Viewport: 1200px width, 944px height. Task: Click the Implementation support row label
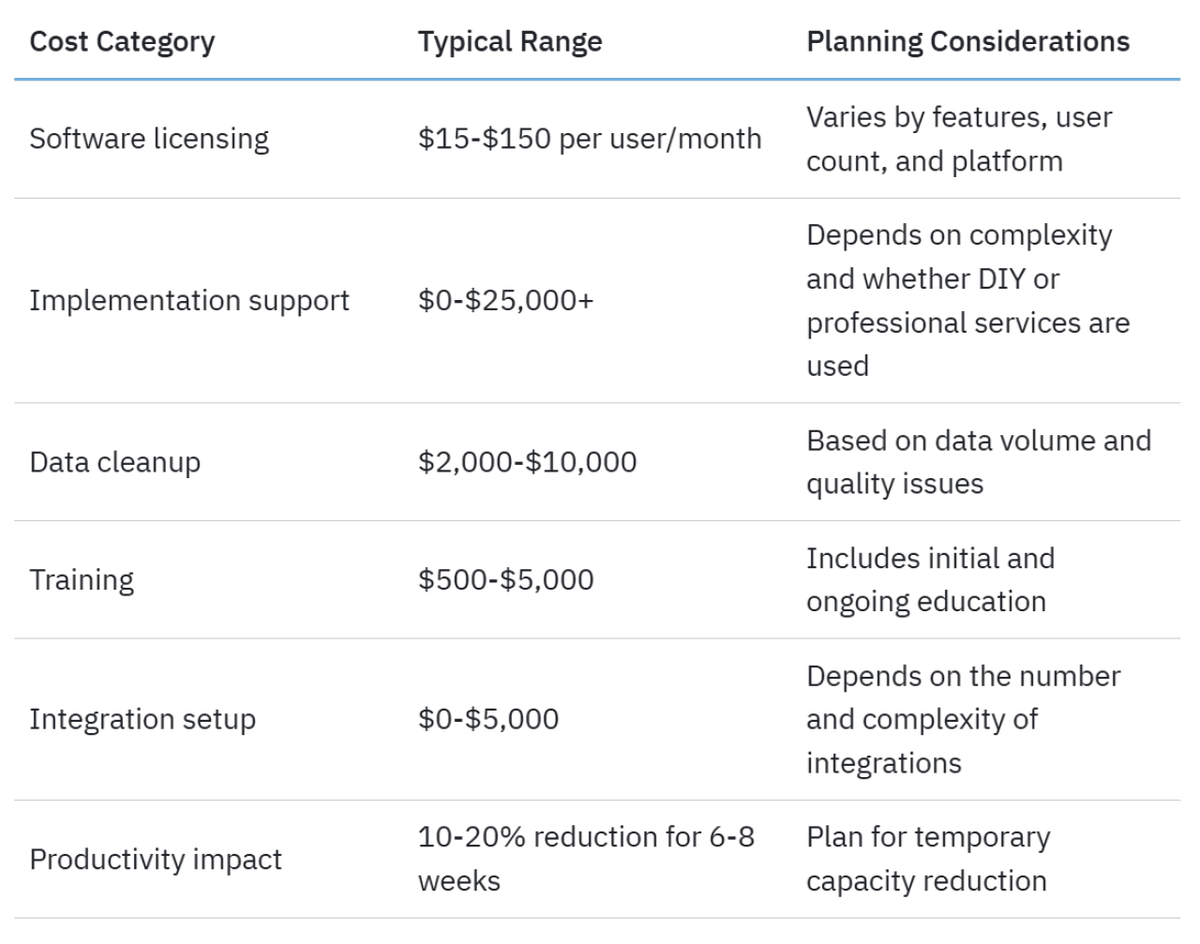[x=189, y=301]
